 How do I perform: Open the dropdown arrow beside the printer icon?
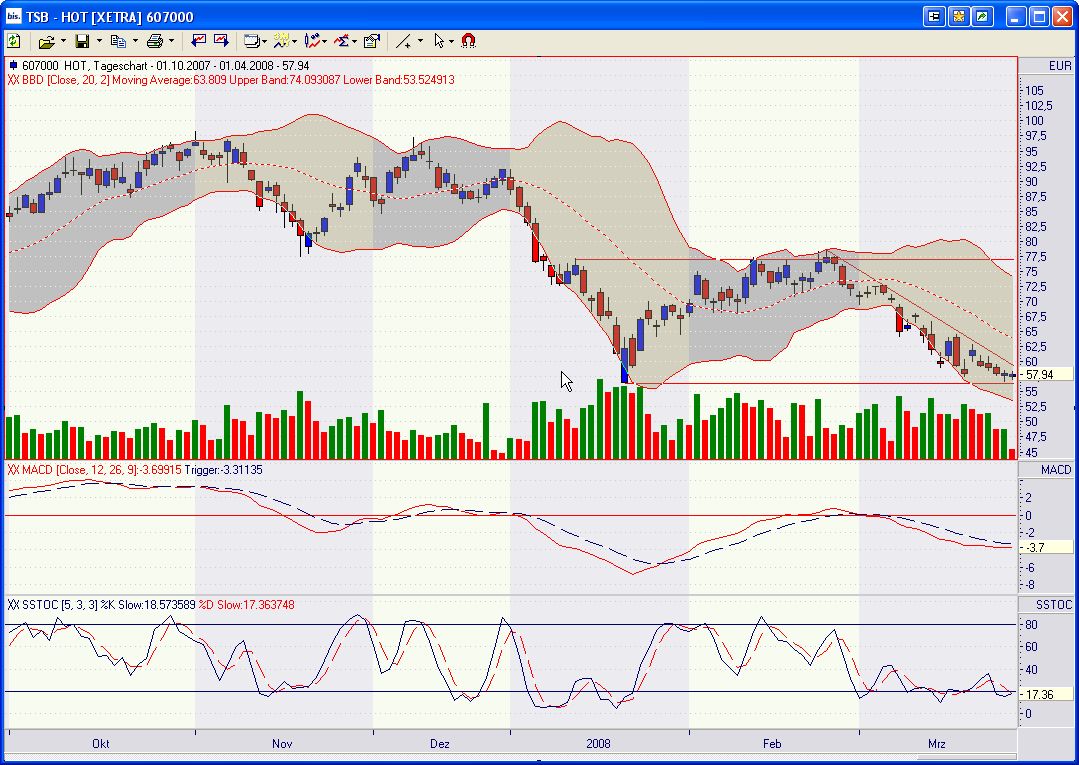tap(171, 41)
